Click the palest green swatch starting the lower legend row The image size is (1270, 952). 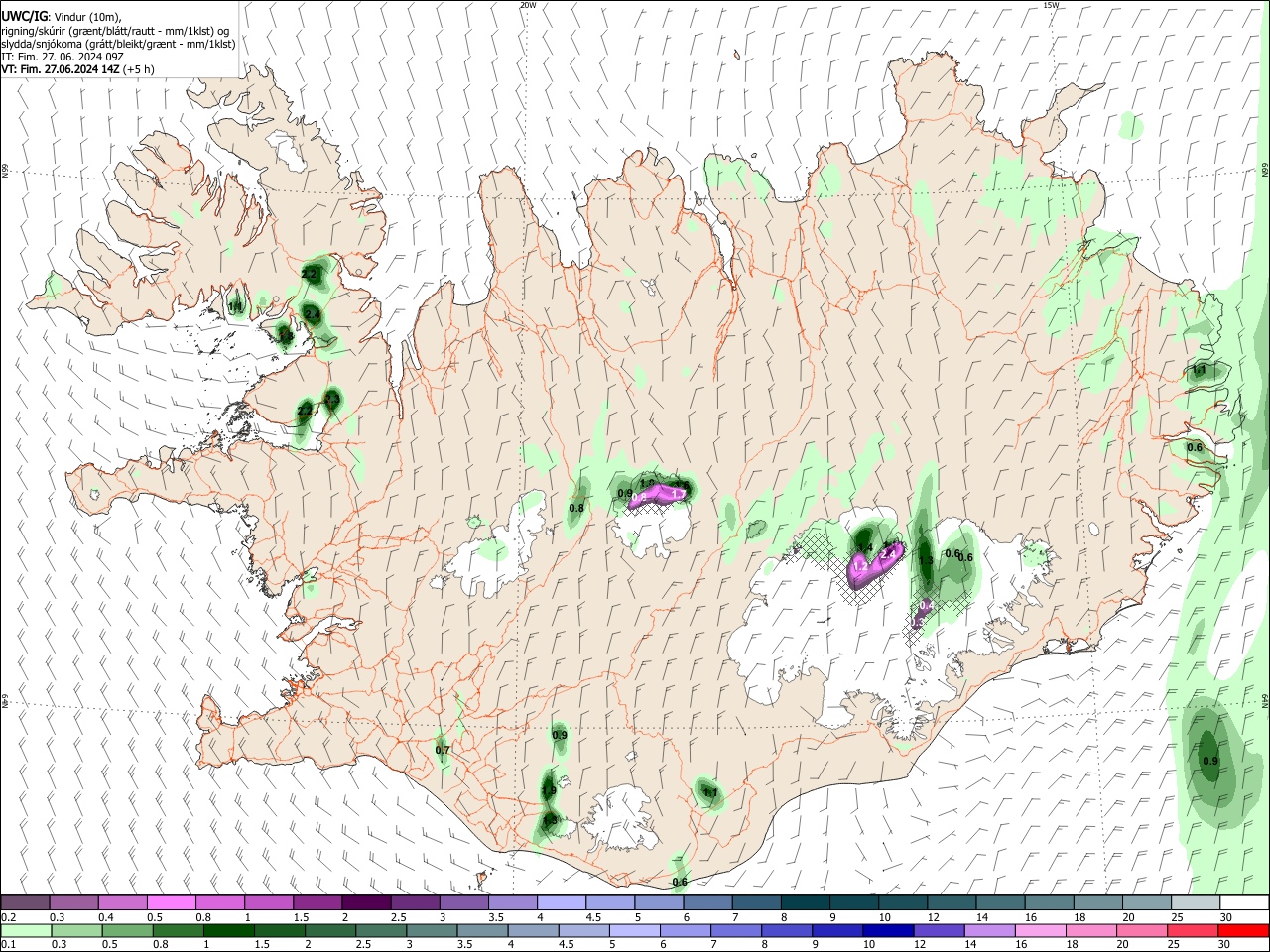click(26, 931)
